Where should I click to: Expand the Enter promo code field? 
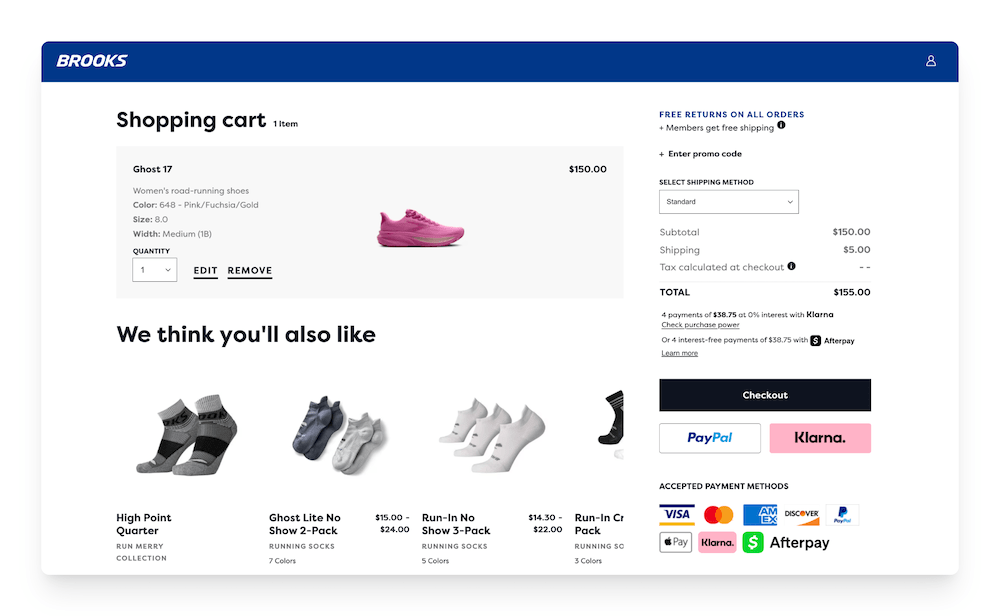pos(700,154)
